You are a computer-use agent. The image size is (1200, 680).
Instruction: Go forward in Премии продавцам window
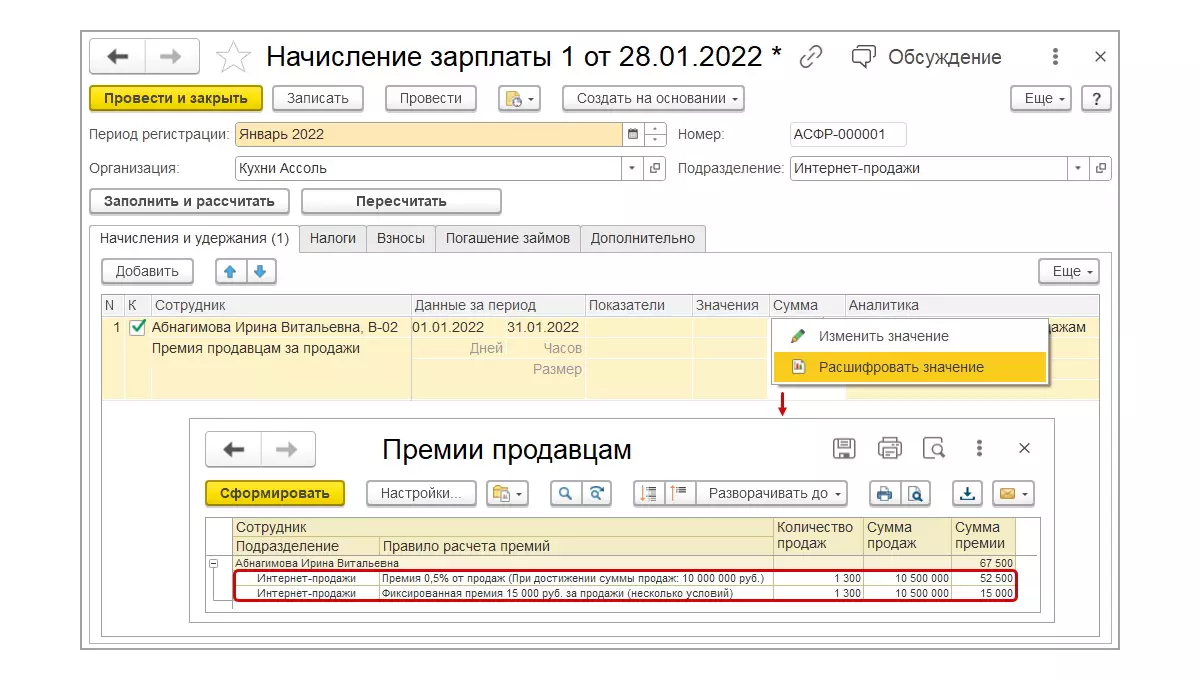288,450
